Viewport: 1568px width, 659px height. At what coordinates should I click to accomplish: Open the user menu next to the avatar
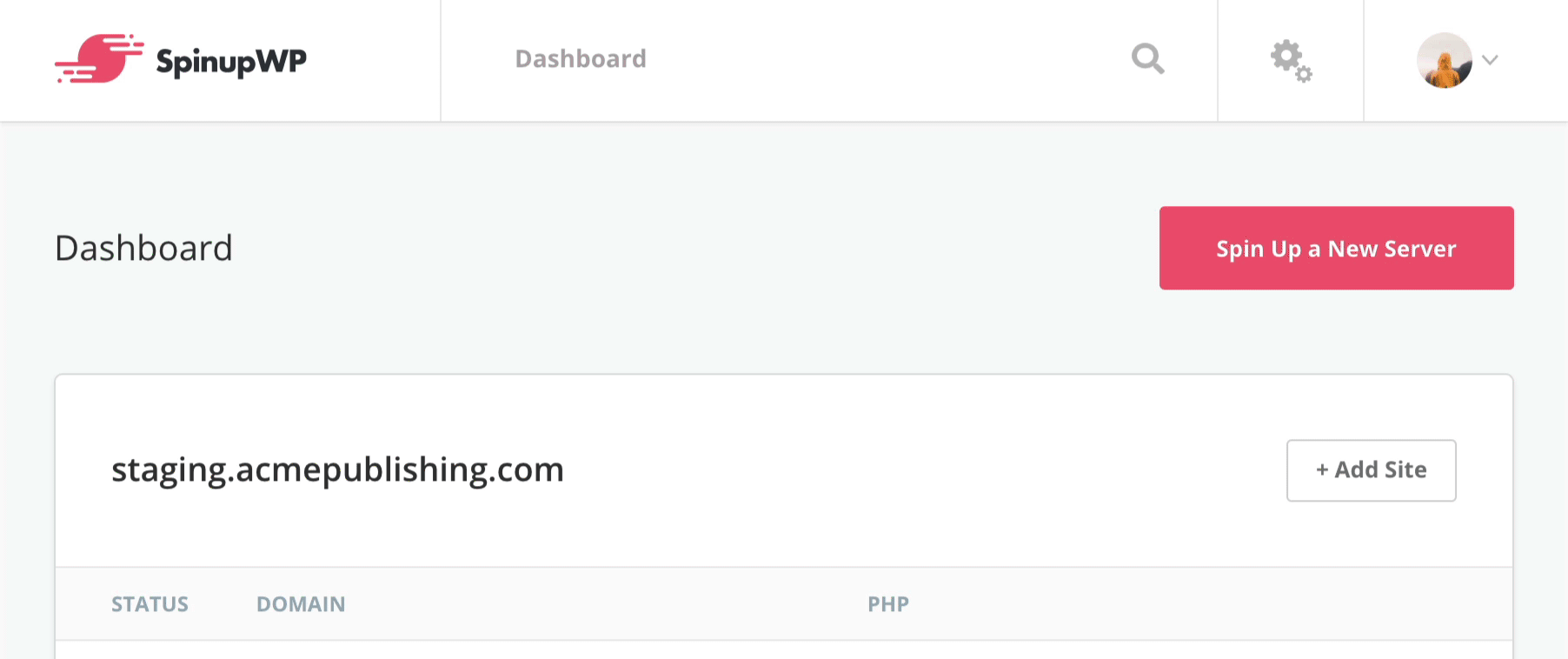(x=1489, y=60)
